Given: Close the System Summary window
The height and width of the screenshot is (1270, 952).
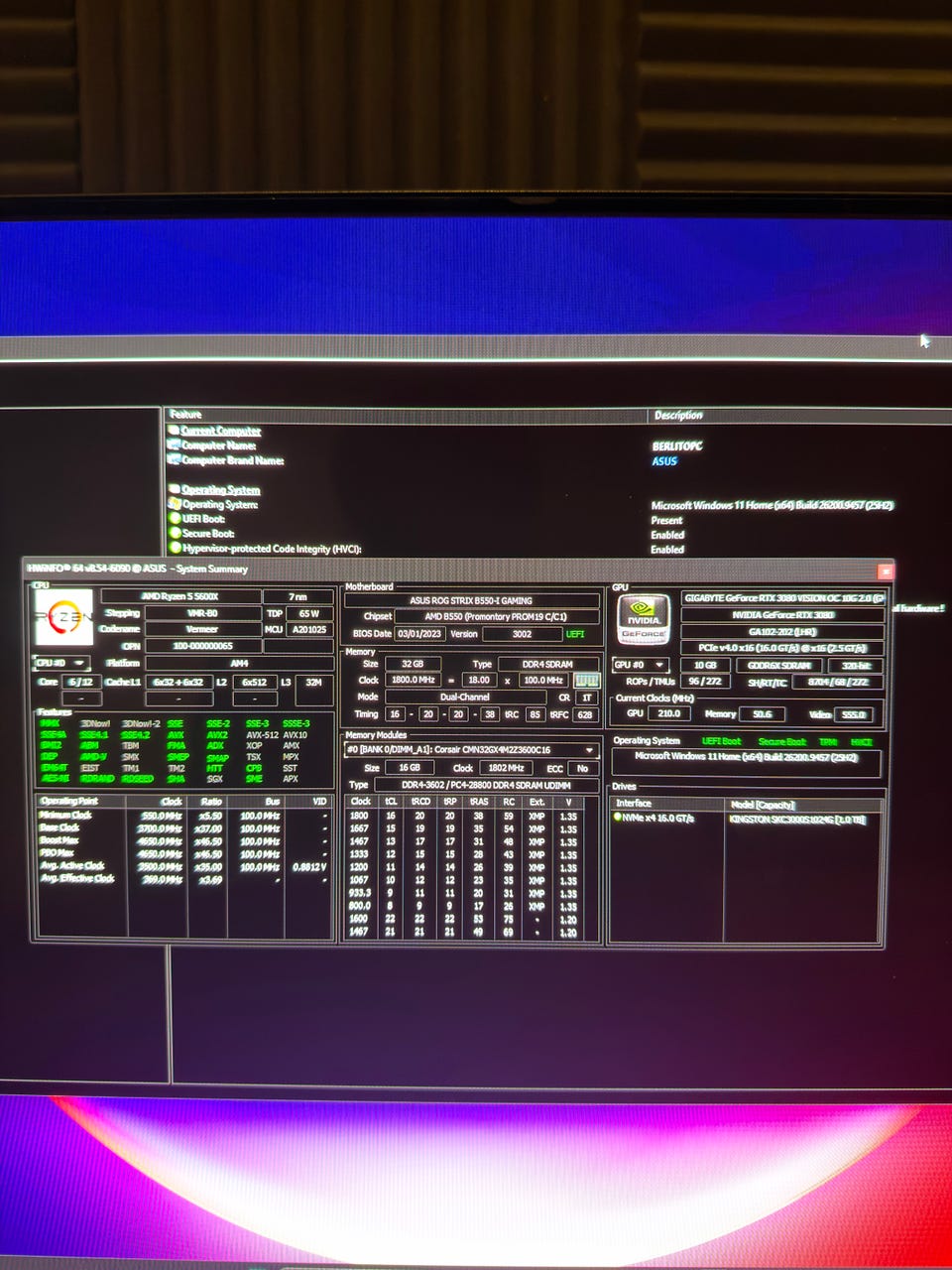Looking at the screenshot, I should point(885,571).
